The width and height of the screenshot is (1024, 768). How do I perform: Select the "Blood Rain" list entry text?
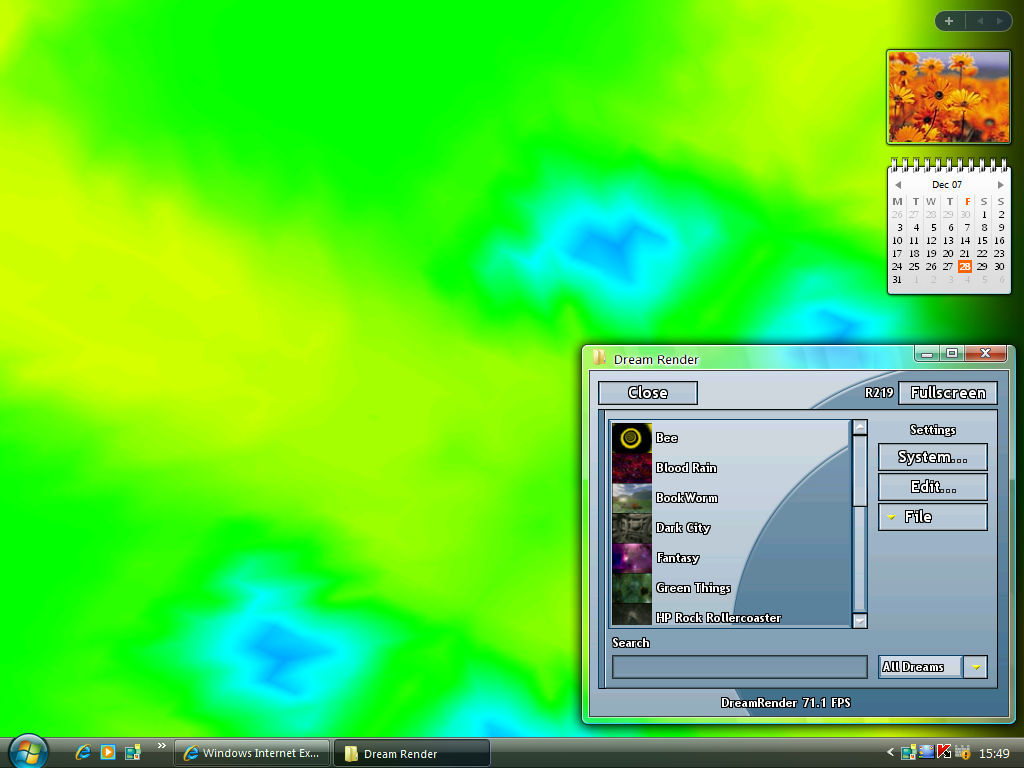pyautogui.click(x=686, y=468)
